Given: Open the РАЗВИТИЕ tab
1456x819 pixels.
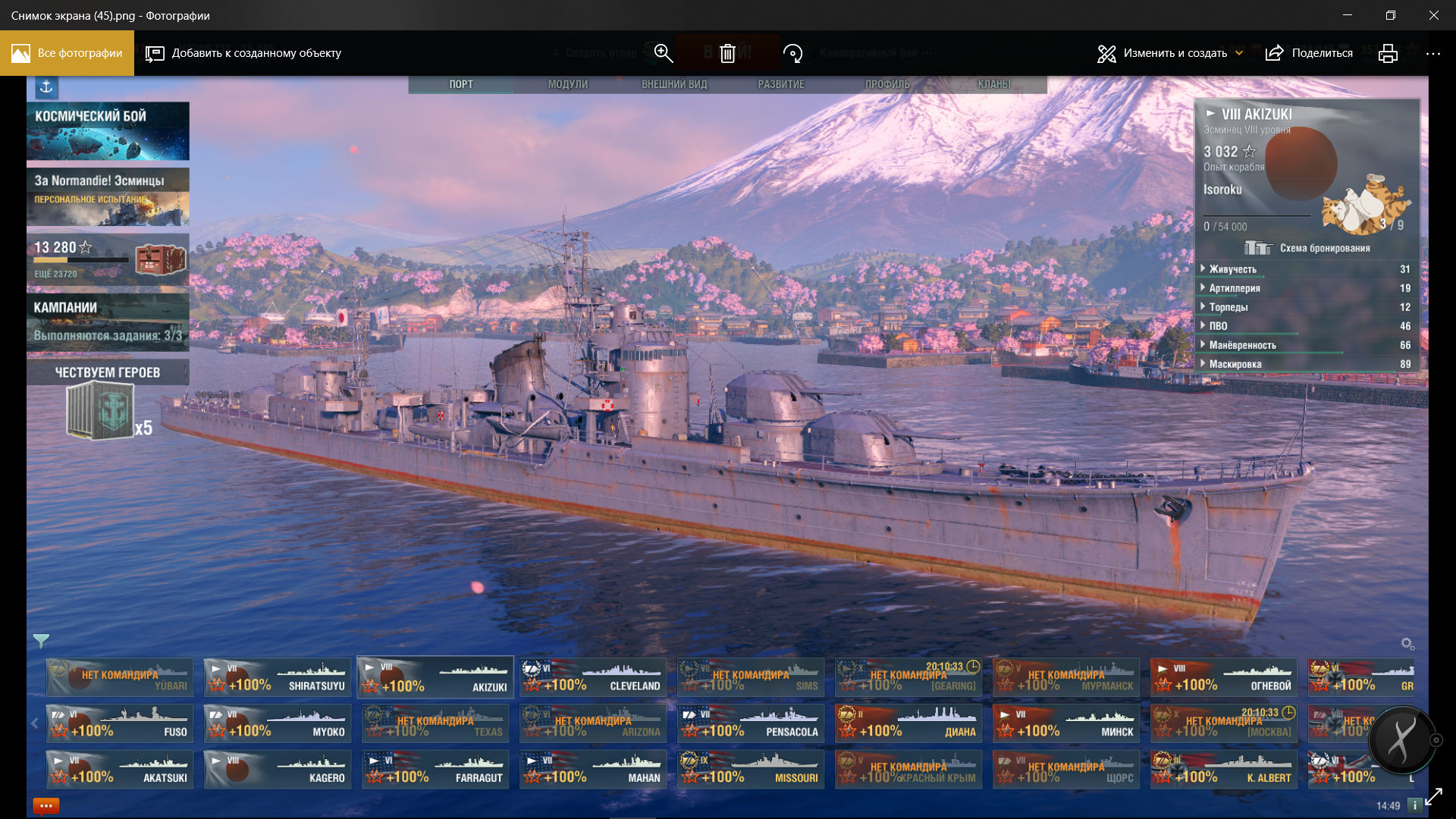Looking at the screenshot, I should [781, 84].
